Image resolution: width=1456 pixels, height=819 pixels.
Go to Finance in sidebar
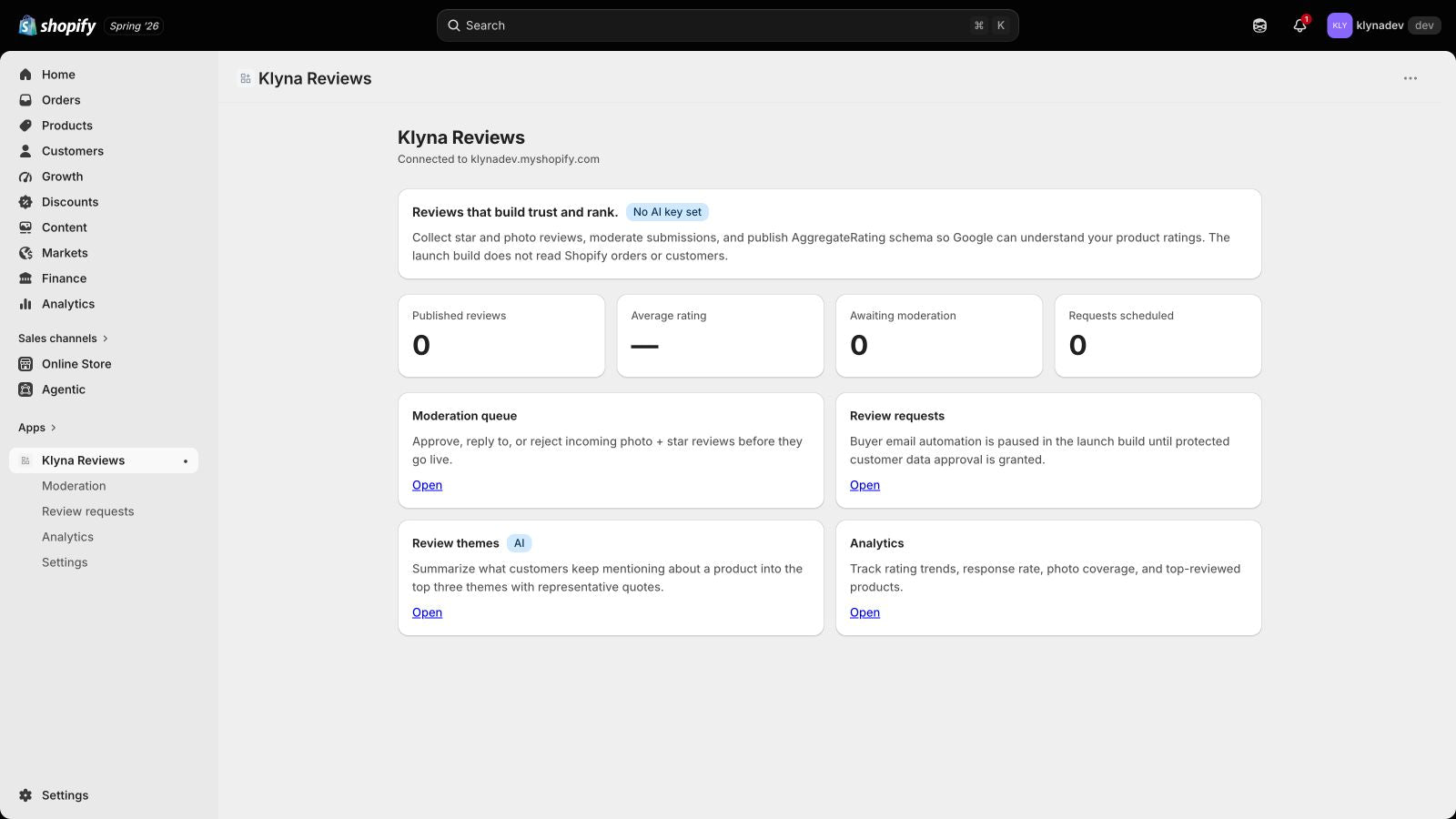pyautogui.click(x=65, y=278)
